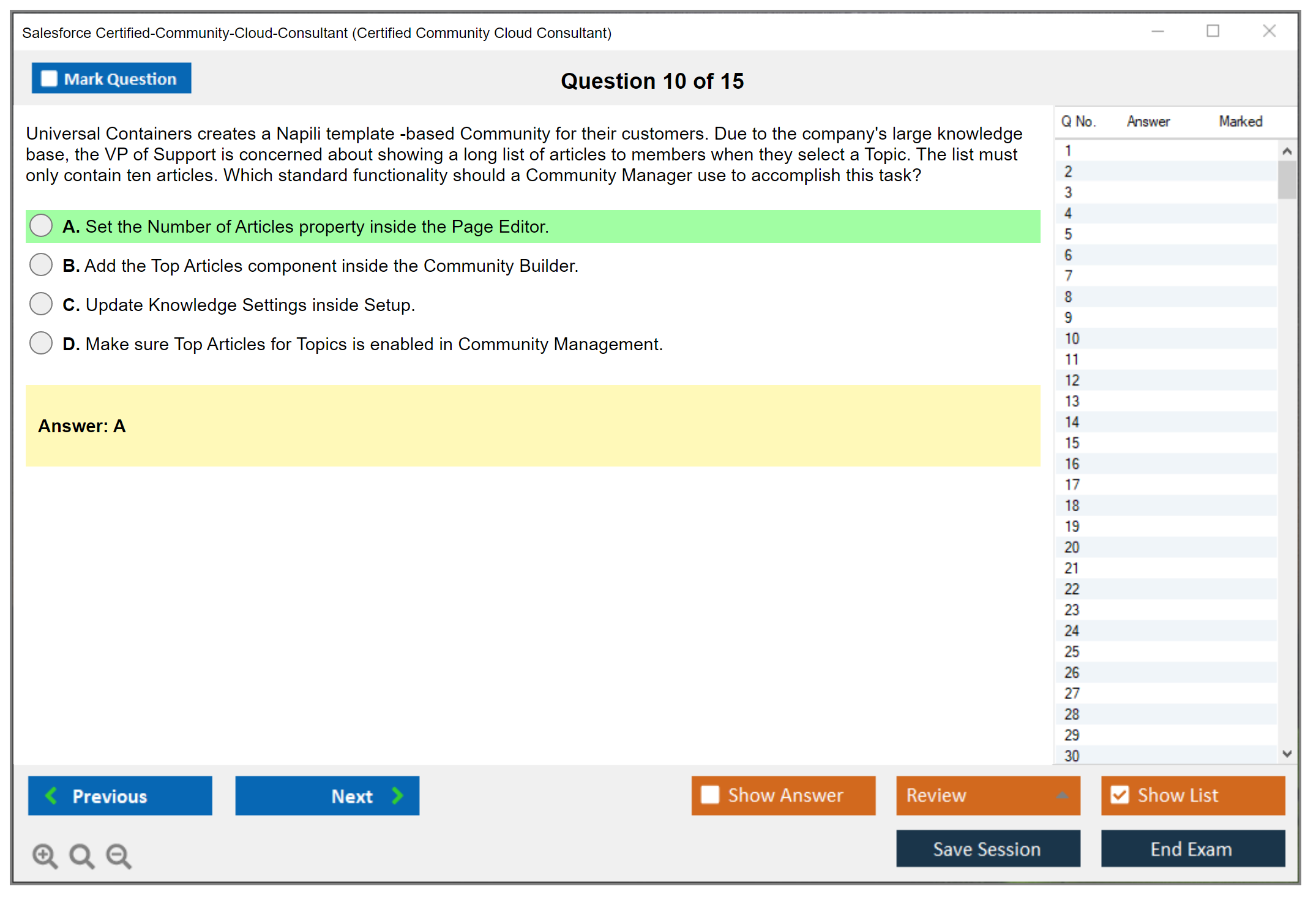
Task: Click the question list scrollbar thumb
Action: [1287, 179]
